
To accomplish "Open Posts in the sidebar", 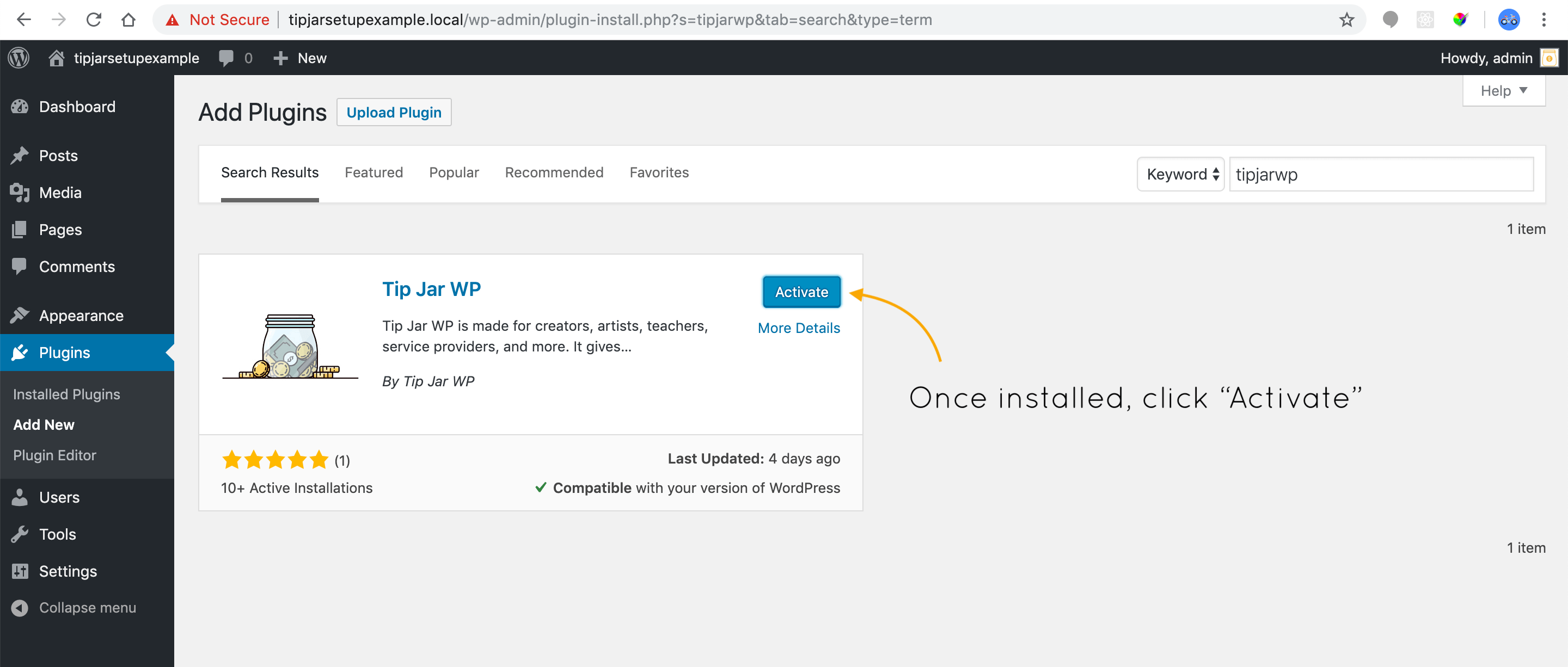I will pos(87,156).
